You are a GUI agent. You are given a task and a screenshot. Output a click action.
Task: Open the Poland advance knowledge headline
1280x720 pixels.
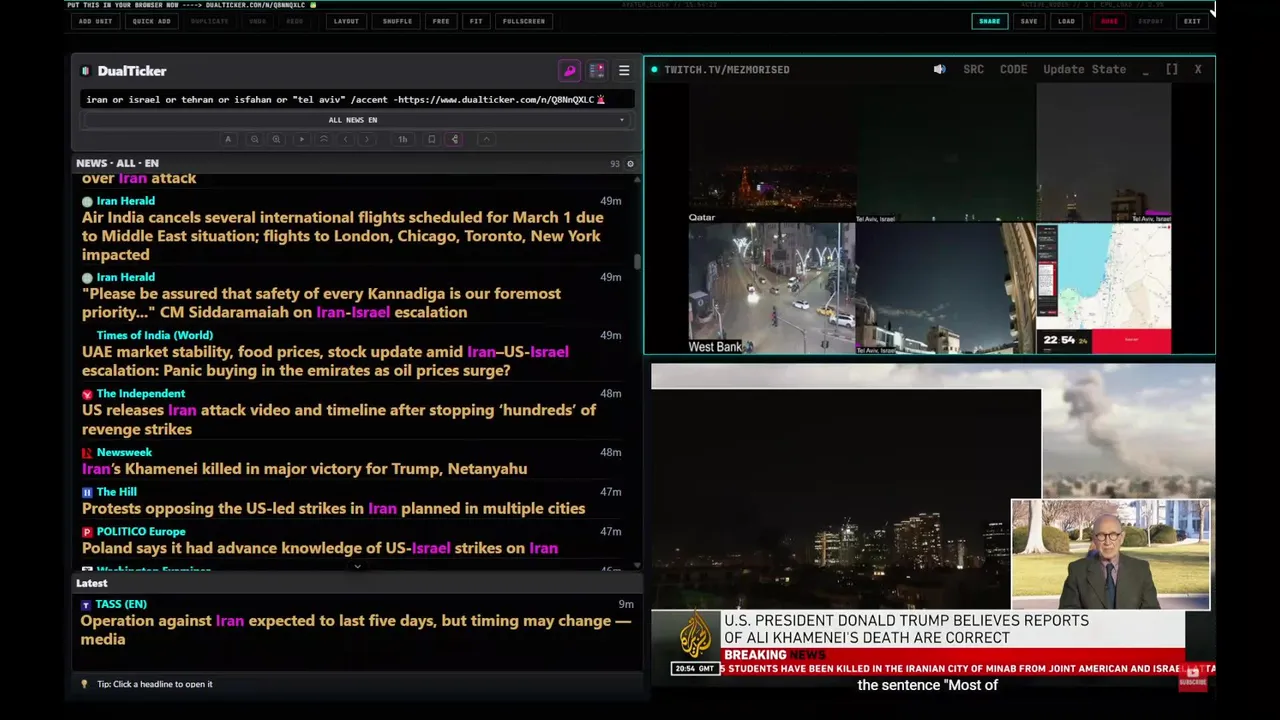[x=320, y=548]
